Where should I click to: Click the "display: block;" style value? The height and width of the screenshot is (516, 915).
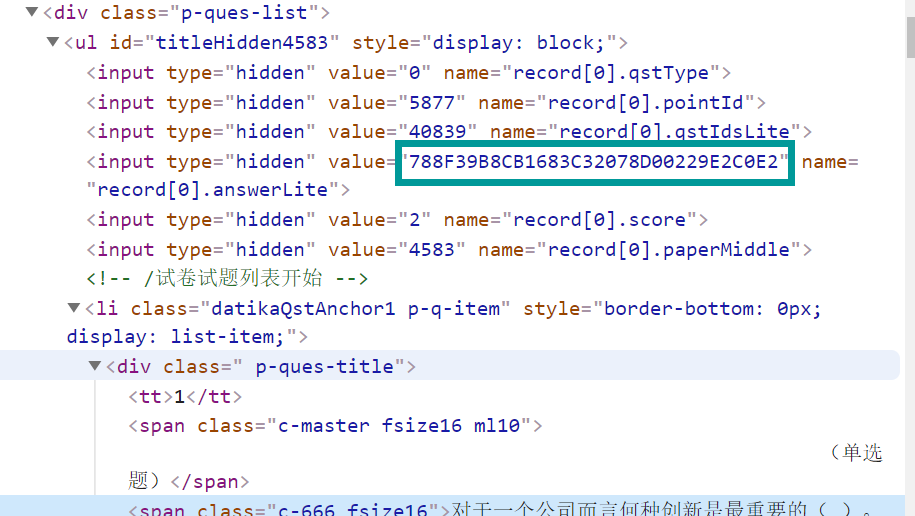pos(519,43)
